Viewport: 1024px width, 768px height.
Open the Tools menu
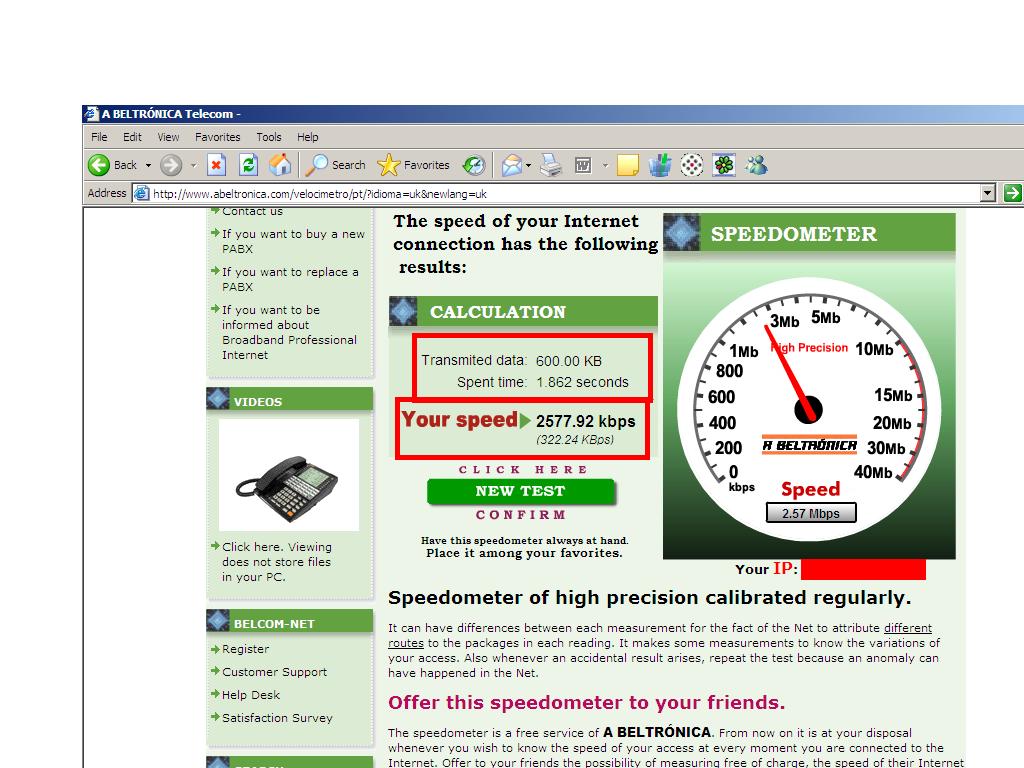[268, 137]
